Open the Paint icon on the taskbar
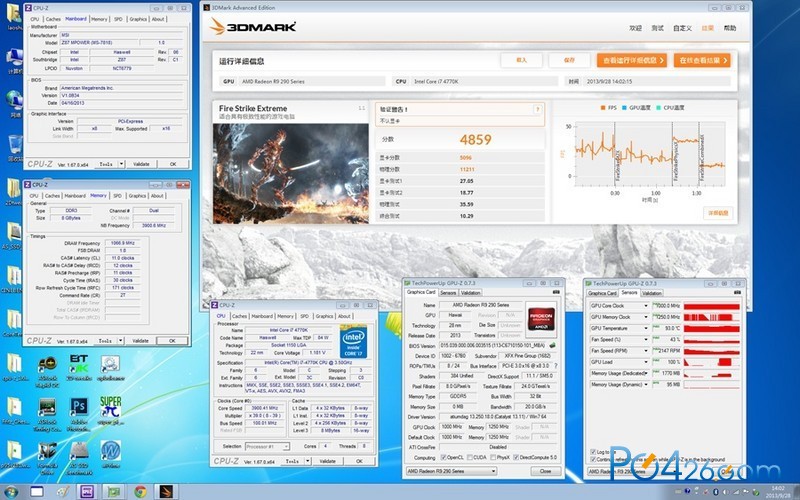The image size is (800, 500). (x=63, y=492)
